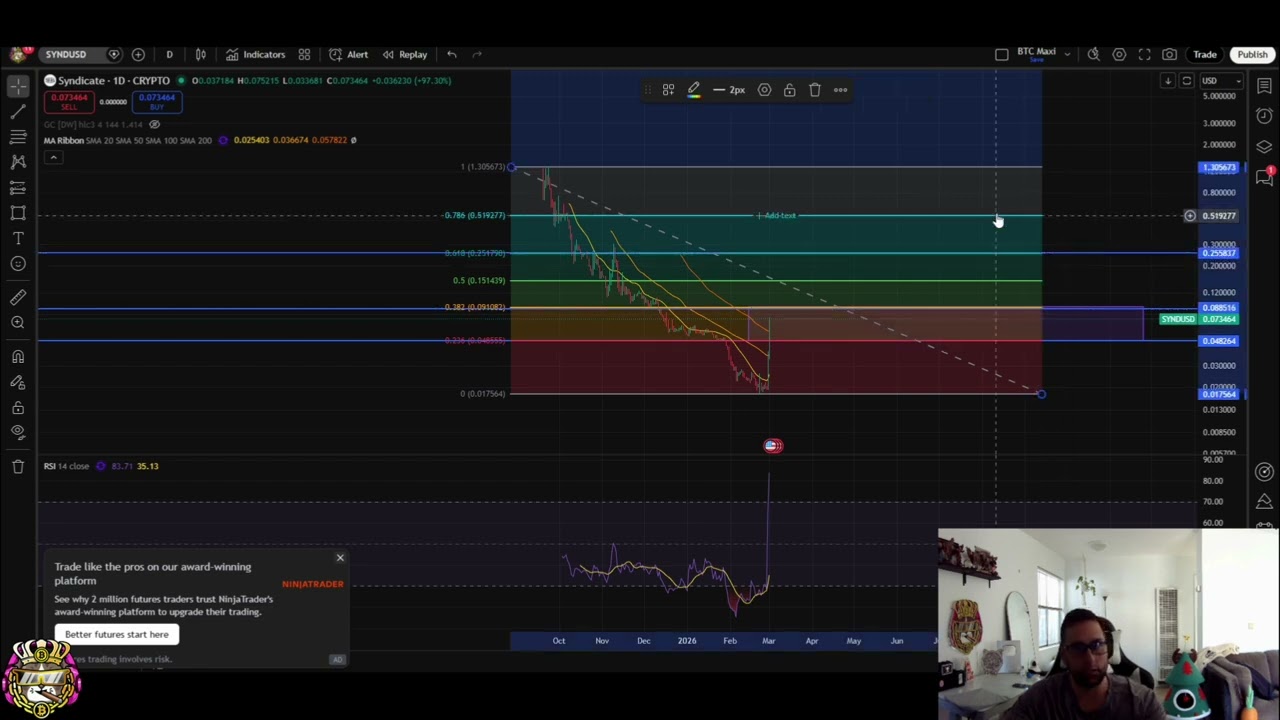Open candlestick chart type selector
The image size is (1280, 720).
click(200, 54)
